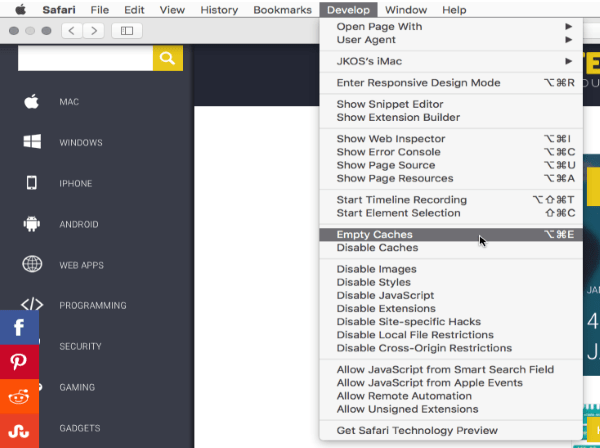Share via the Facebook button
Screen dimensions: 600x448
pos(19,327)
